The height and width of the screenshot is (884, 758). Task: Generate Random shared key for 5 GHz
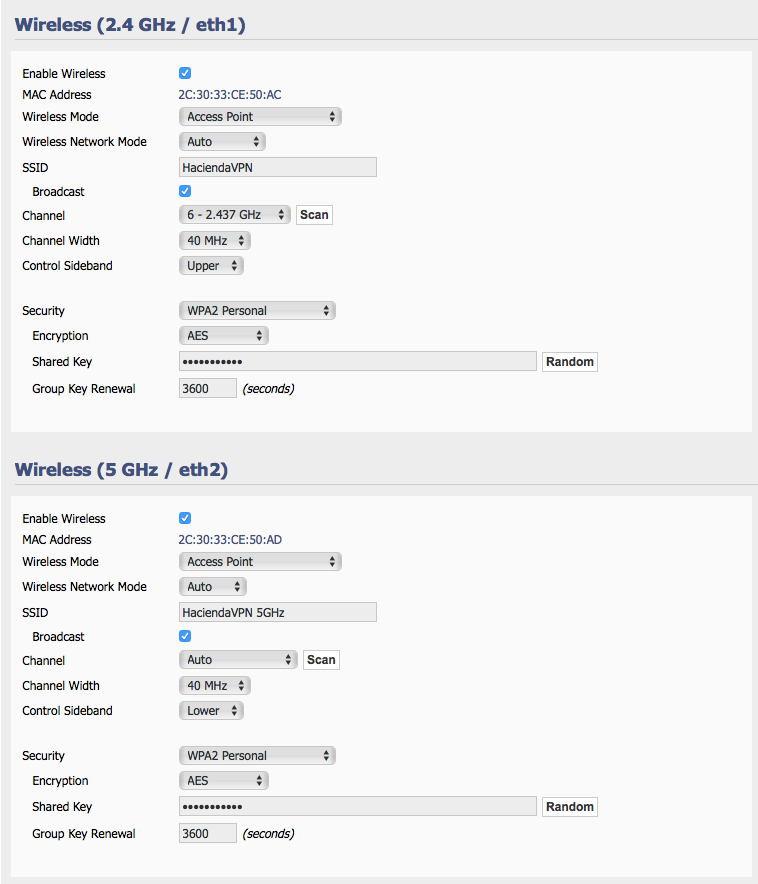(x=570, y=807)
